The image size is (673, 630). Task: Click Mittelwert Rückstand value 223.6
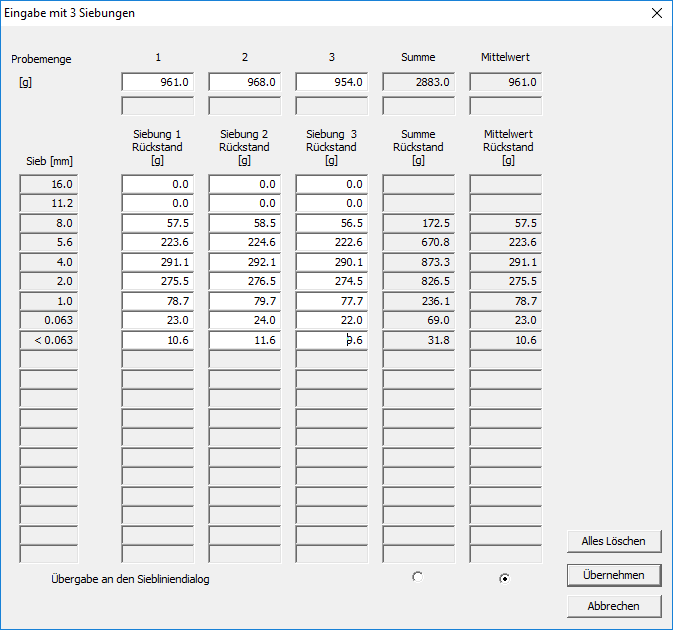[506, 242]
